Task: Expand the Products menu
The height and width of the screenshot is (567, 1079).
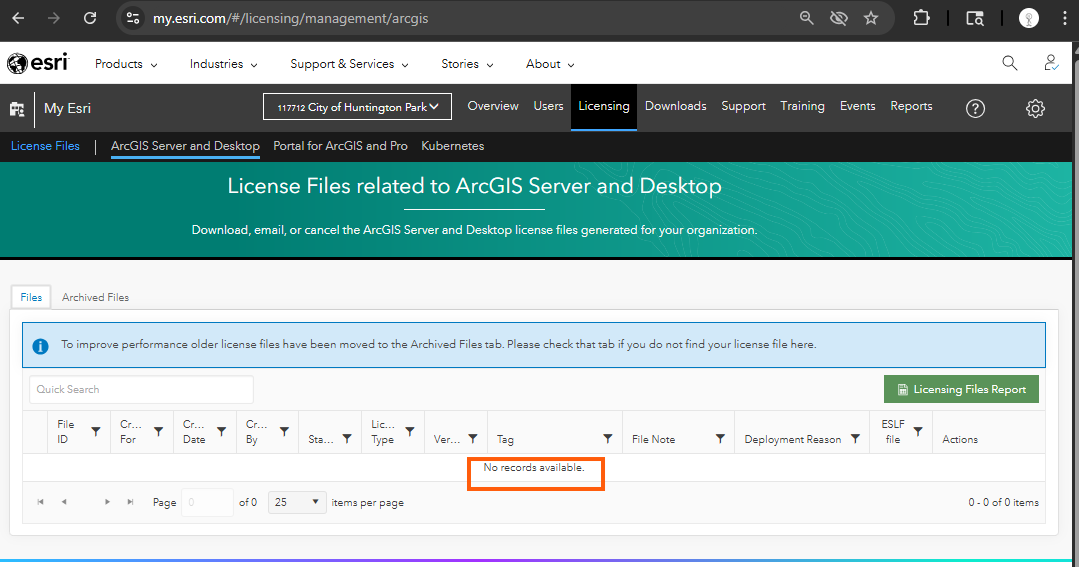Action: click(126, 64)
